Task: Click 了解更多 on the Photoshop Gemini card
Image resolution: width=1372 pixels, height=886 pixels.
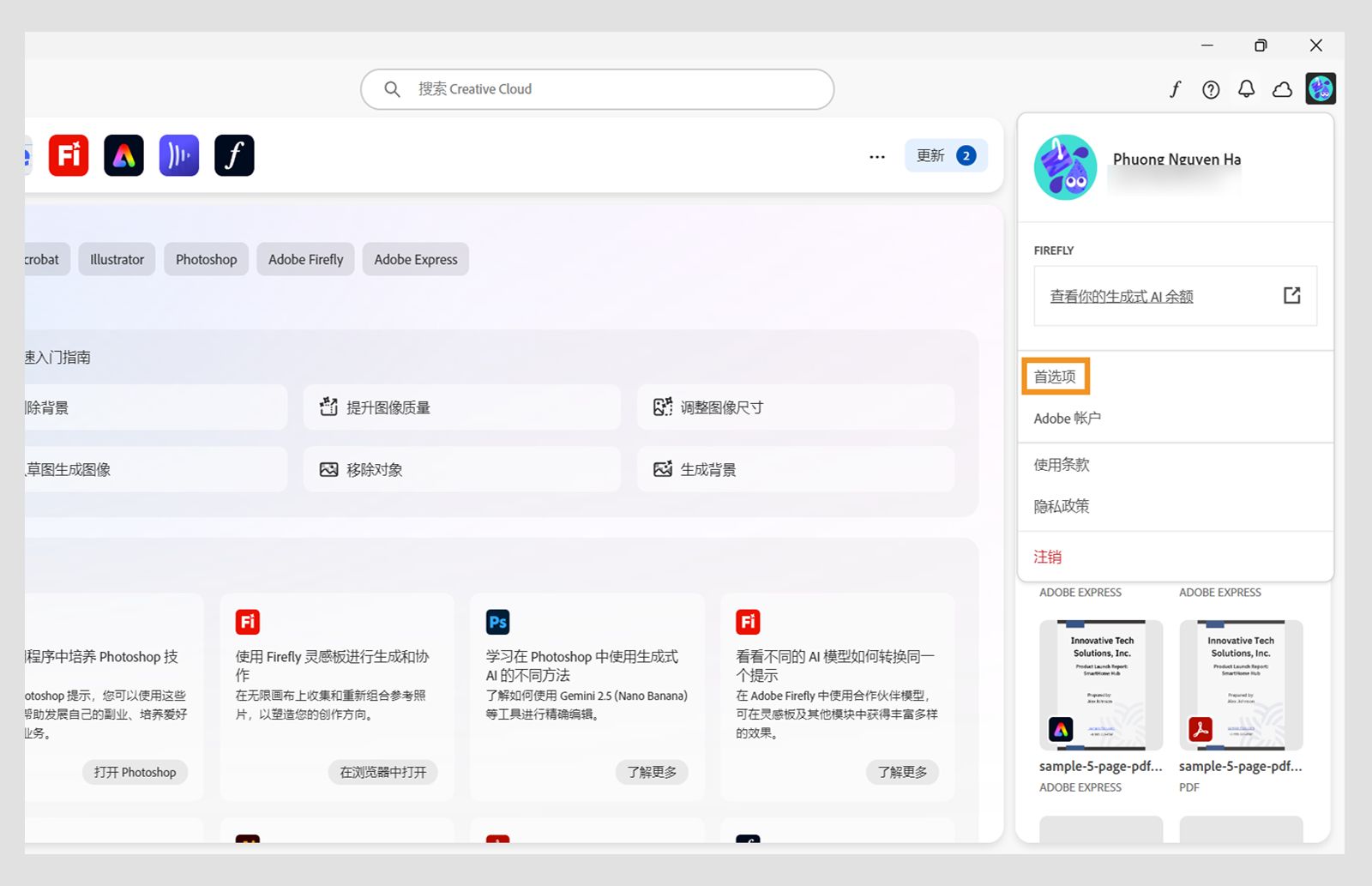Action: [652, 772]
